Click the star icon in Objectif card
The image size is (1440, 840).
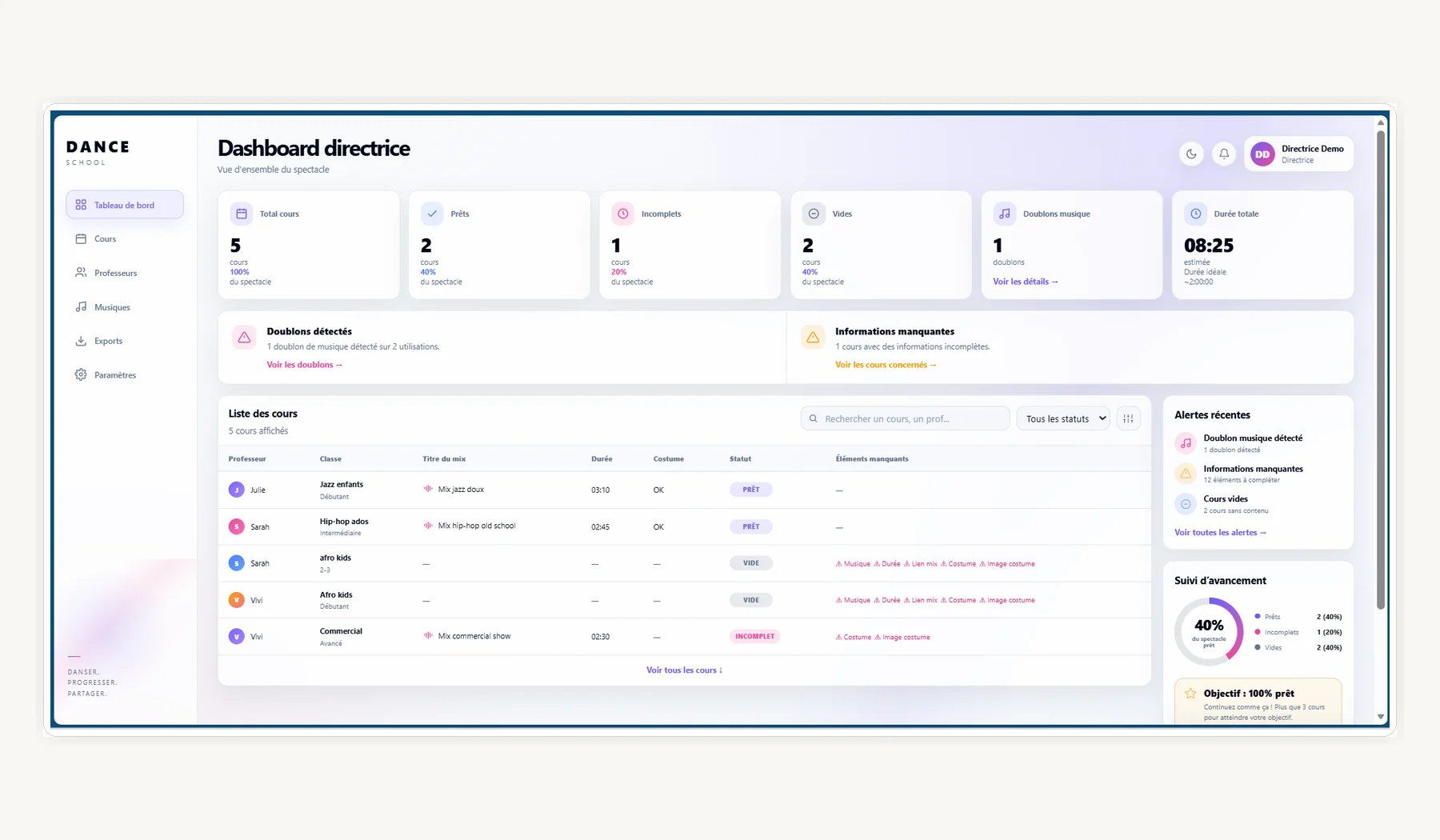click(x=1190, y=694)
